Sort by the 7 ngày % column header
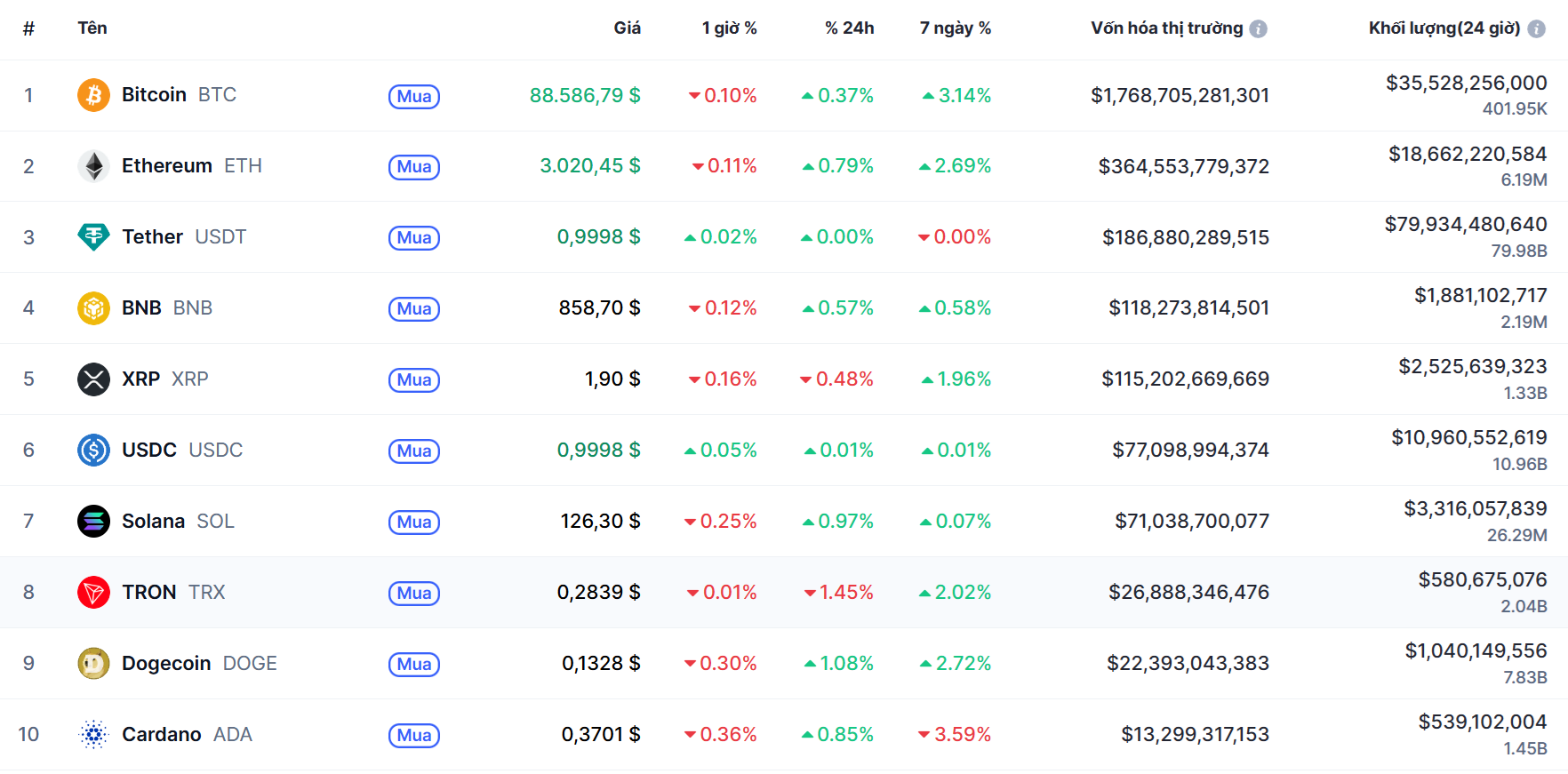 pyautogui.click(x=956, y=28)
